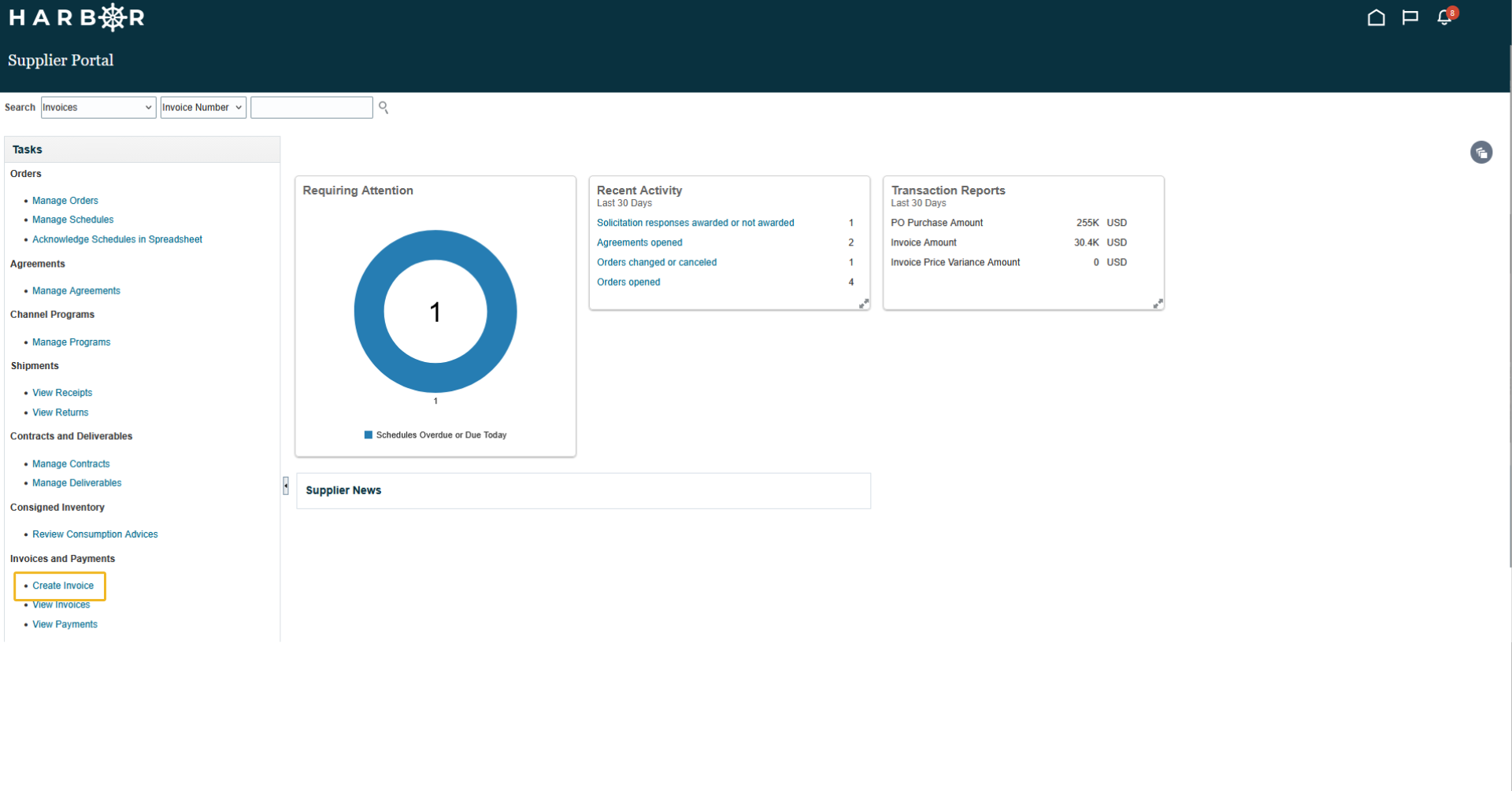1512x791 pixels.
Task: Expand the Transaction Reports card
Action: tap(1158, 303)
